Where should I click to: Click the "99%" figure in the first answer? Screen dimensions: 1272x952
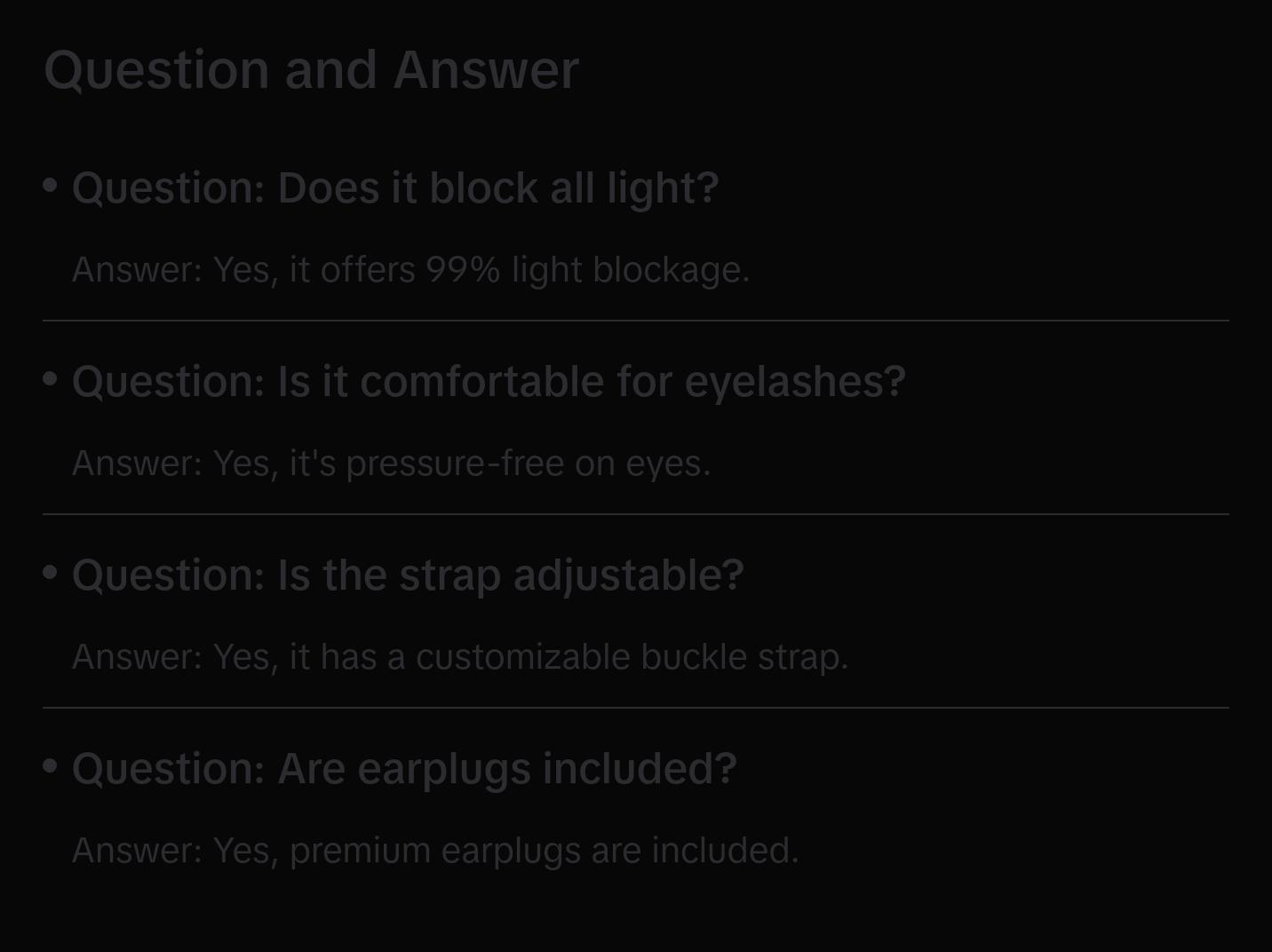(463, 270)
